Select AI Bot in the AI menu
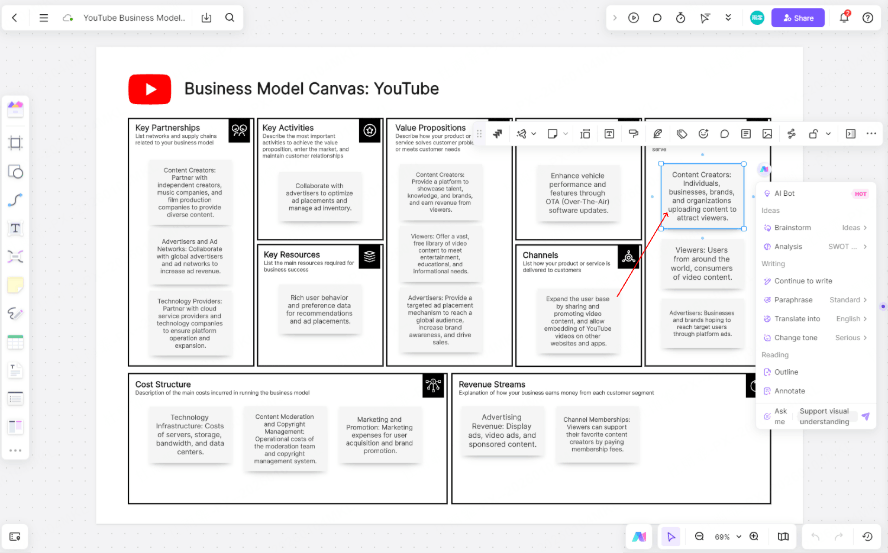Image resolution: width=888 pixels, height=553 pixels. point(816,193)
